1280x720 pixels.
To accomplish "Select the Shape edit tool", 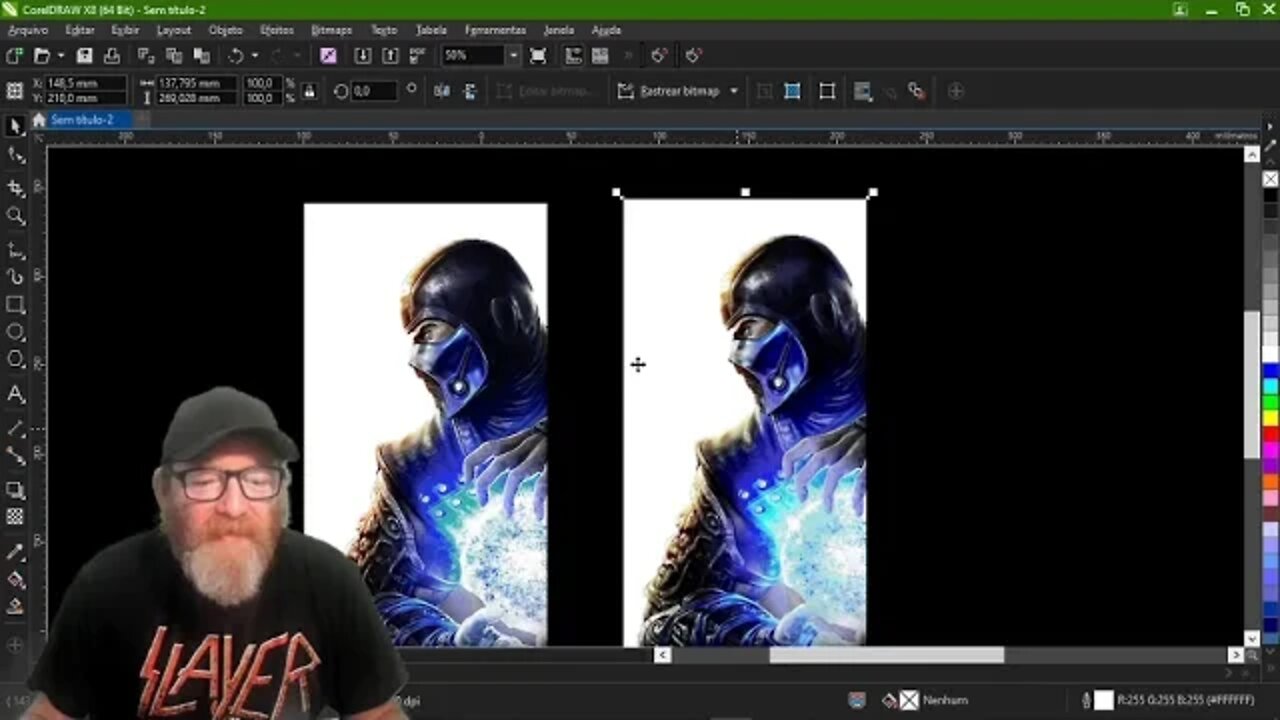I will pos(15,155).
